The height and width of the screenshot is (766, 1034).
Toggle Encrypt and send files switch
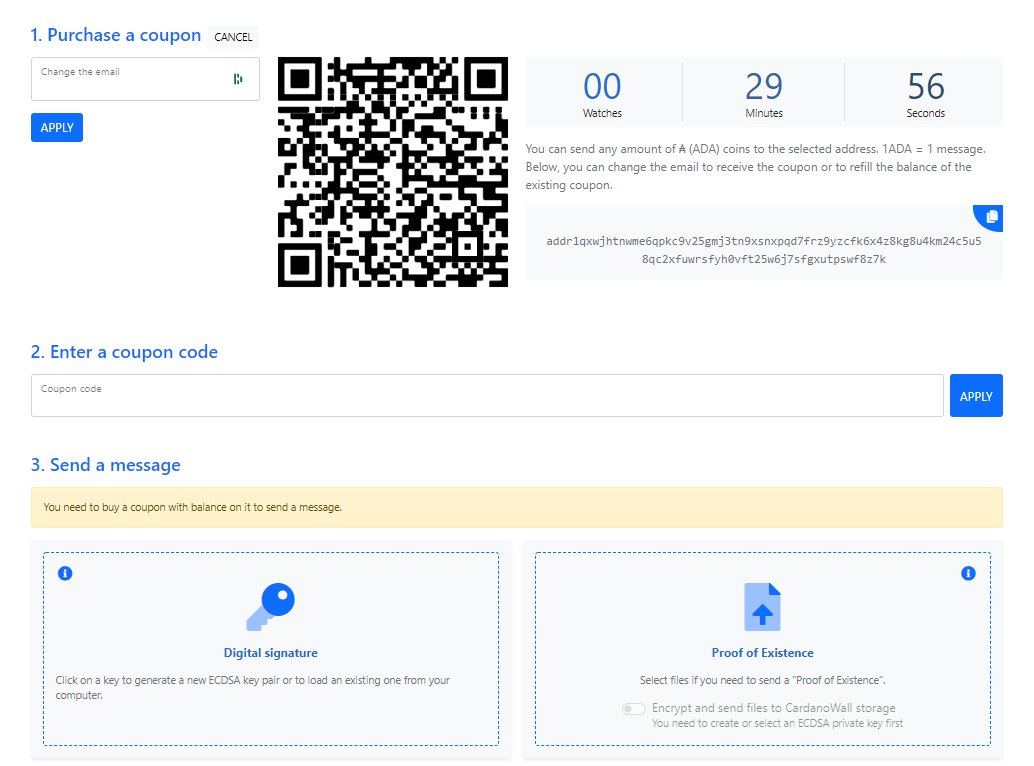pos(634,709)
